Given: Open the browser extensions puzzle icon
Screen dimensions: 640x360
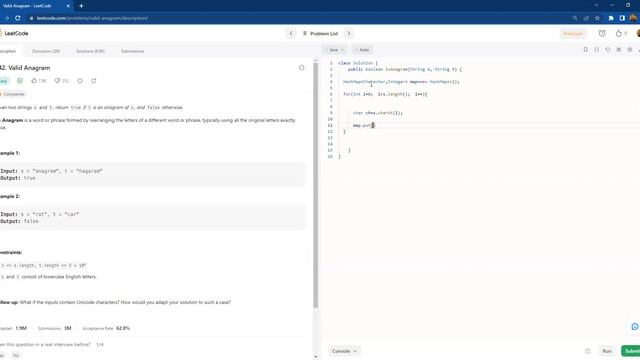Looking at the screenshot, I should click(611, 18).
